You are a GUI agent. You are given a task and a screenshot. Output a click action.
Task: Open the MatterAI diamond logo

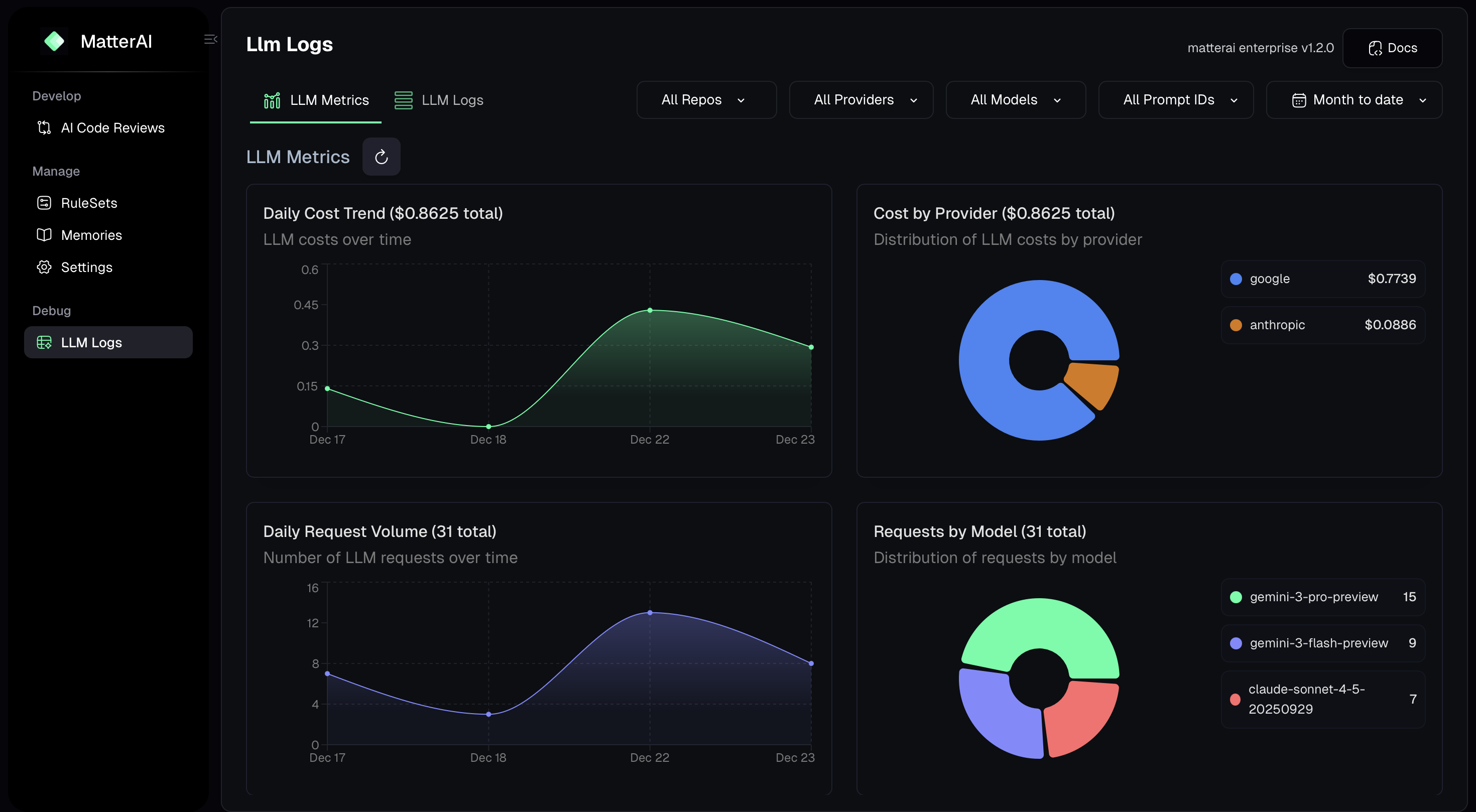coord(54,41)
